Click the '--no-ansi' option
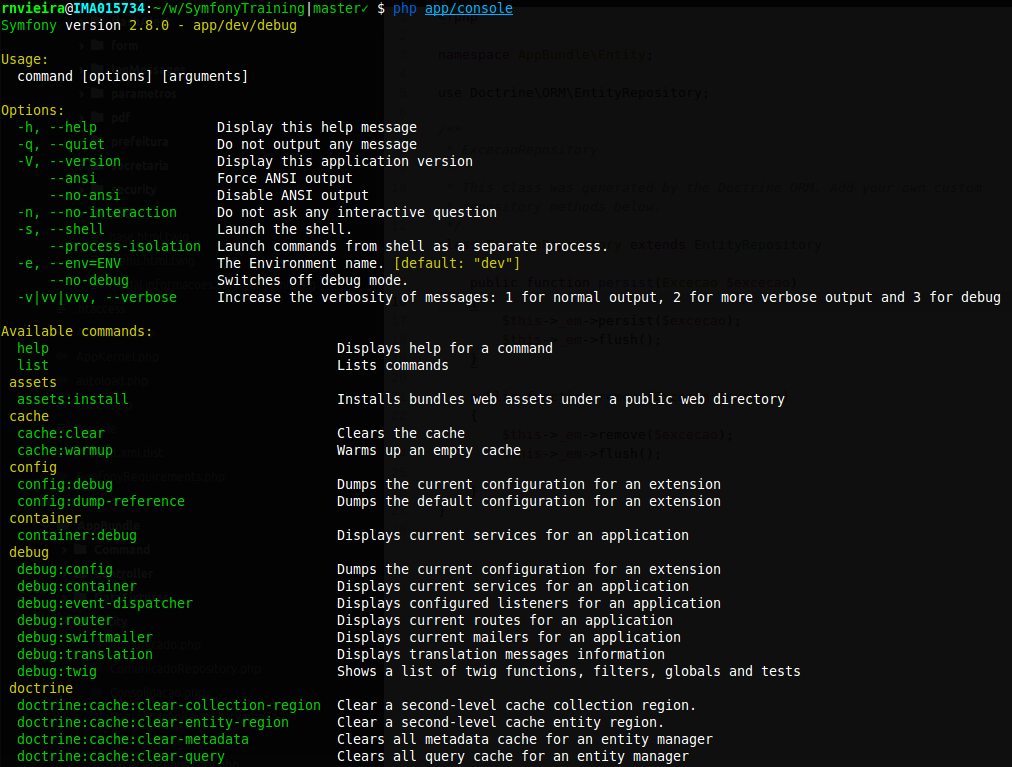This screenshot has height=767, width=1012. tap(85, 195)
